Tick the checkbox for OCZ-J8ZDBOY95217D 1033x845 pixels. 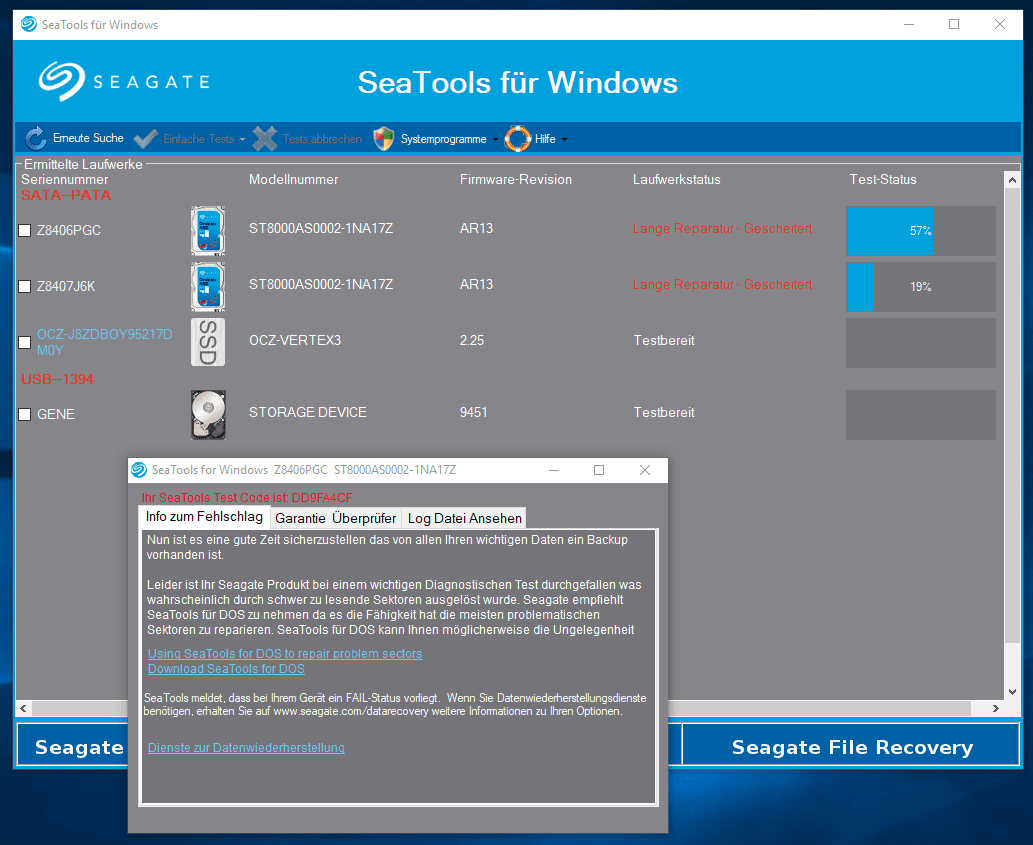point(24,342)
